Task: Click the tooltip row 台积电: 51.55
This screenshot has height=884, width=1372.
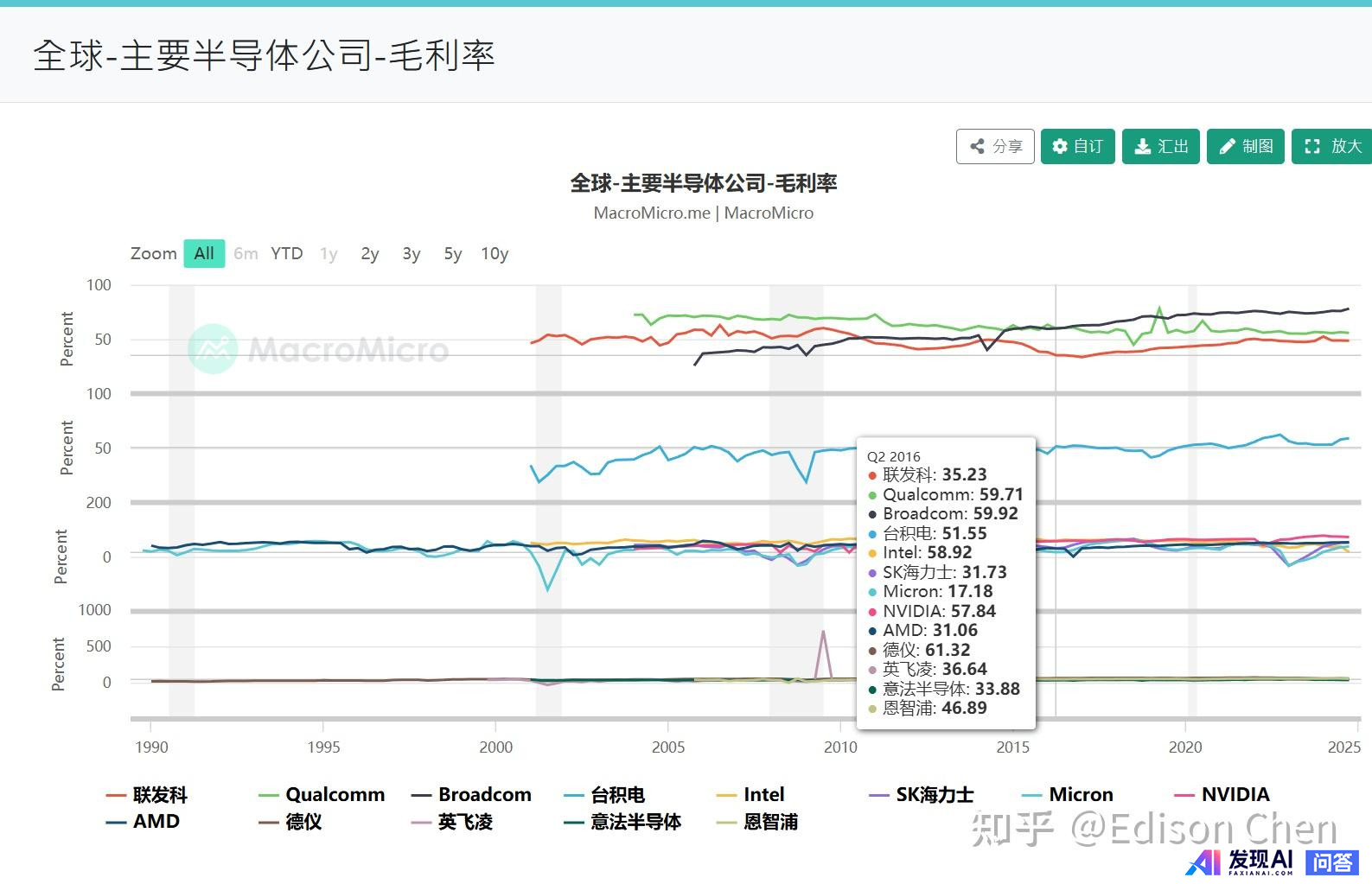Action: click(927, 533)
